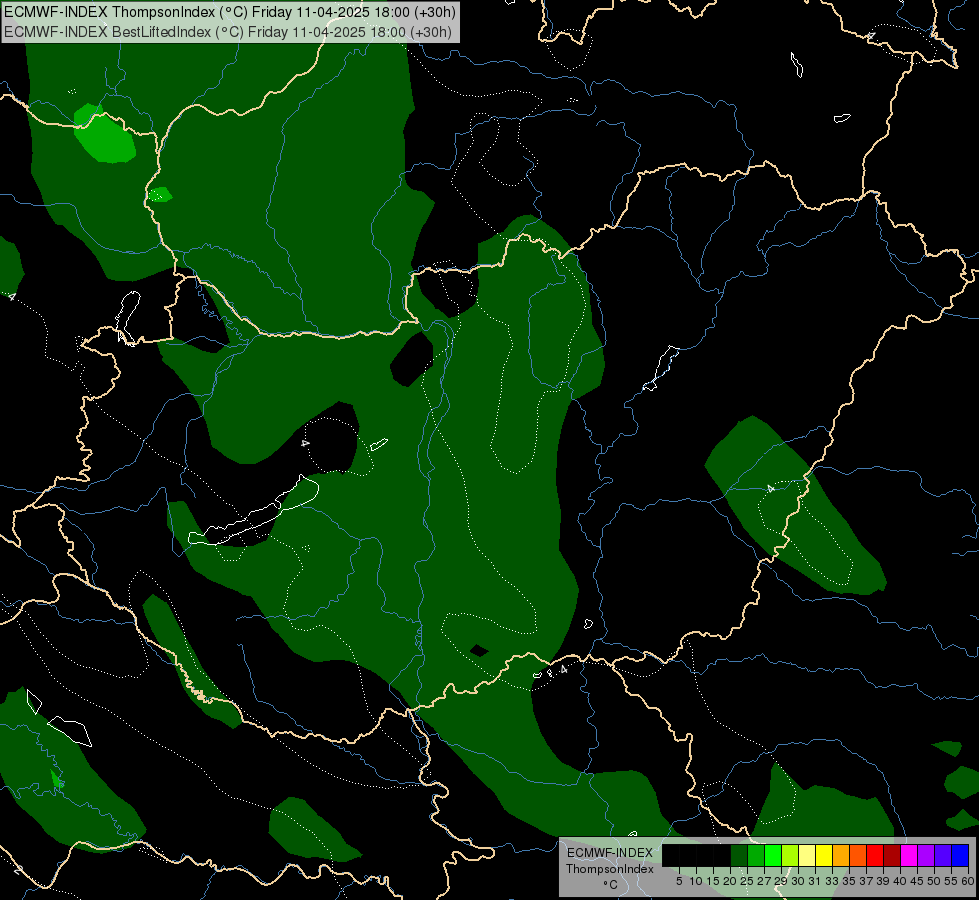The width and height of the screenshot is (979, 900).
Task: Select the purple 45-50 legend swatch
Action: coord(926,855)
